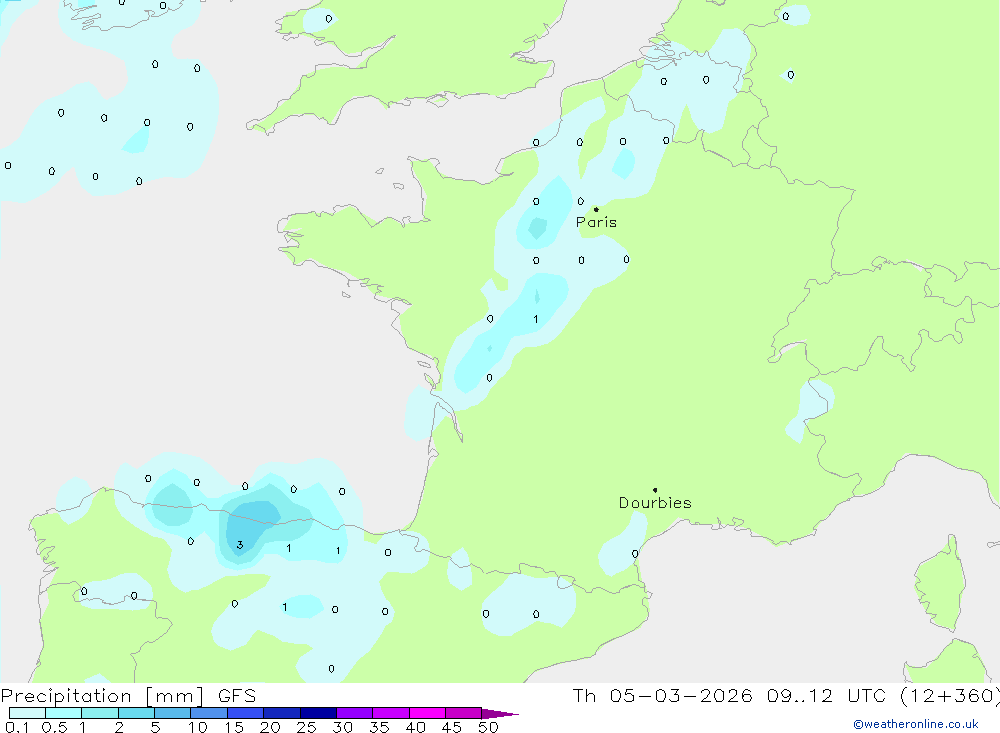Click the forecast date 'Th 05-03-2026' text
Screen dimensions: 1000x733
663,696
